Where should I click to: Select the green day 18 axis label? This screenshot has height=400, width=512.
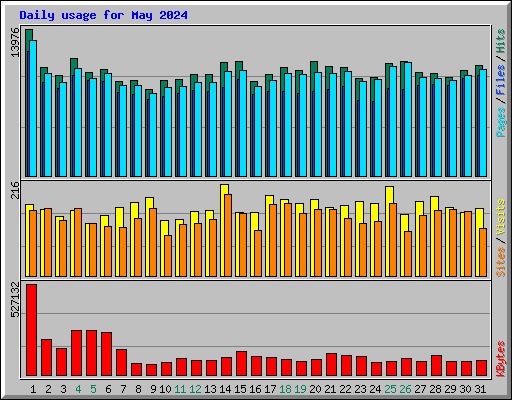tap(285, 389)
